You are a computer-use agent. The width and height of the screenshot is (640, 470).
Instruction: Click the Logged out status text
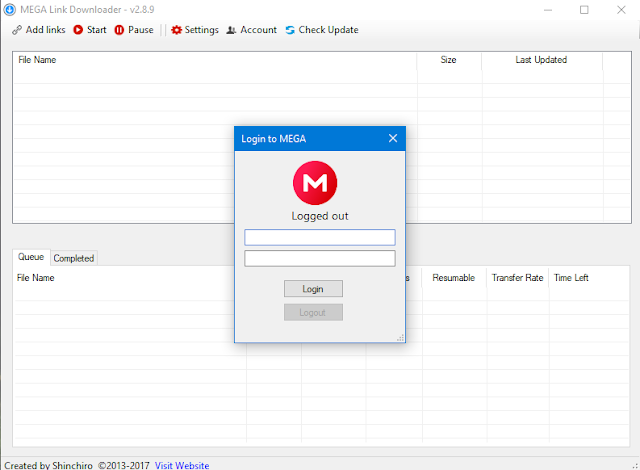[x=320, y=216]
